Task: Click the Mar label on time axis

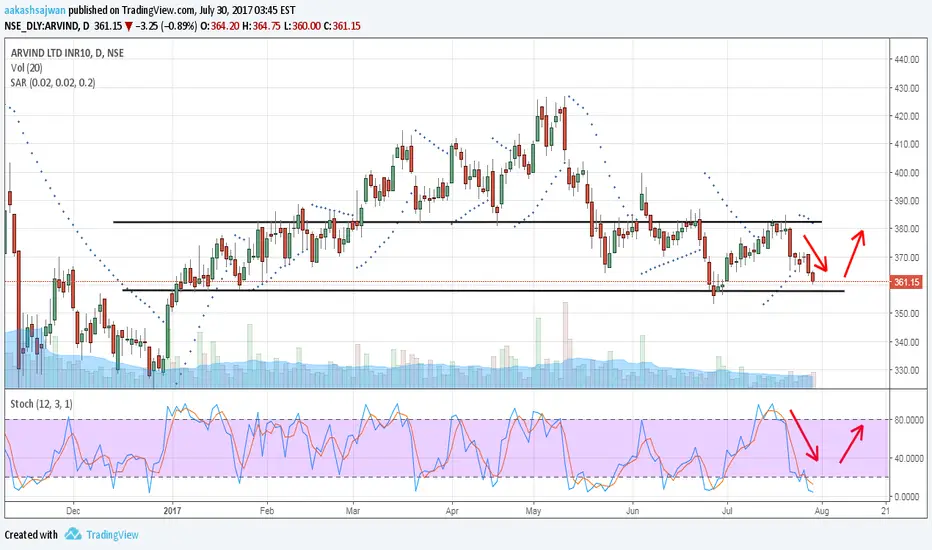Action: pyautogui.click(x=353, y=510)
